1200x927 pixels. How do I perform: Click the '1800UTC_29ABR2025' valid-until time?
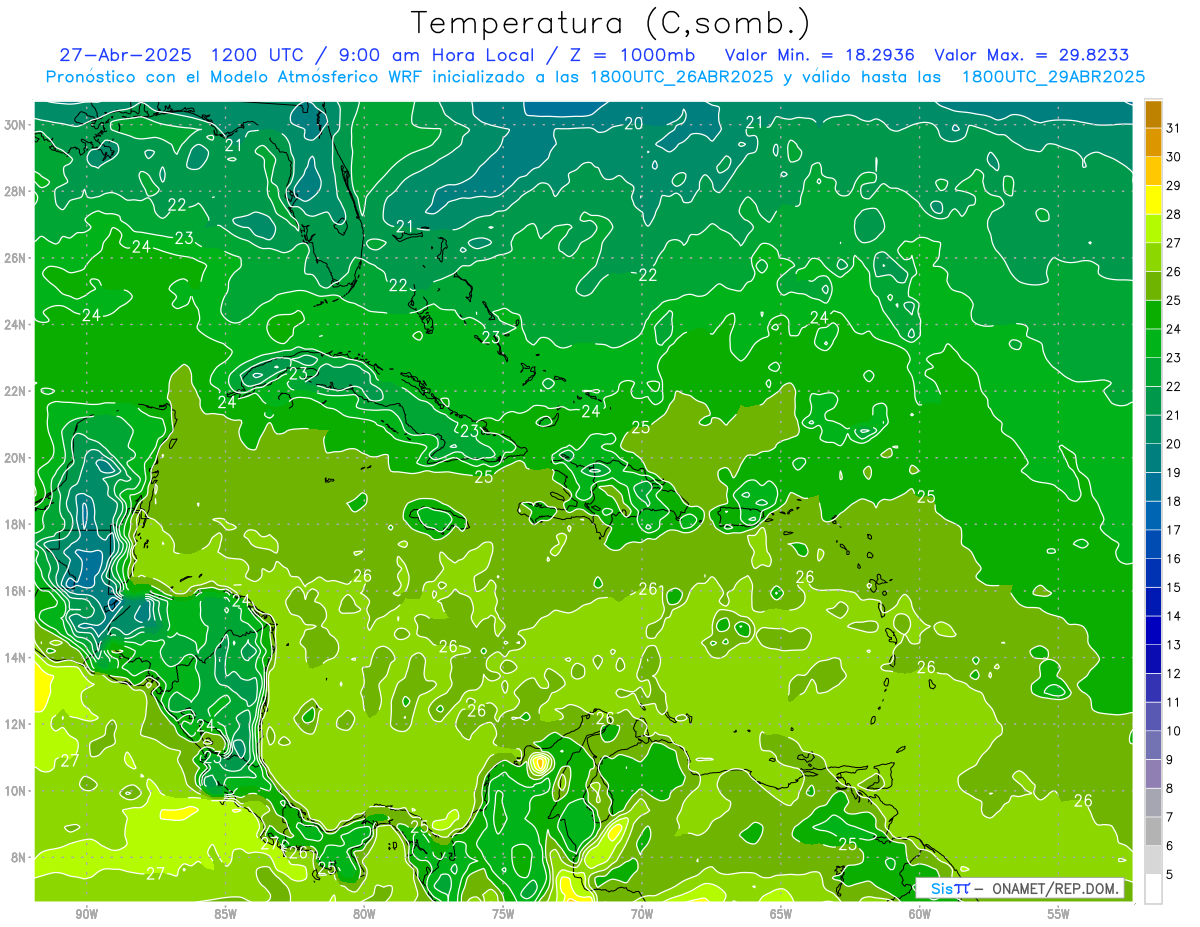pyautogui.click(x=1053, y=76)
